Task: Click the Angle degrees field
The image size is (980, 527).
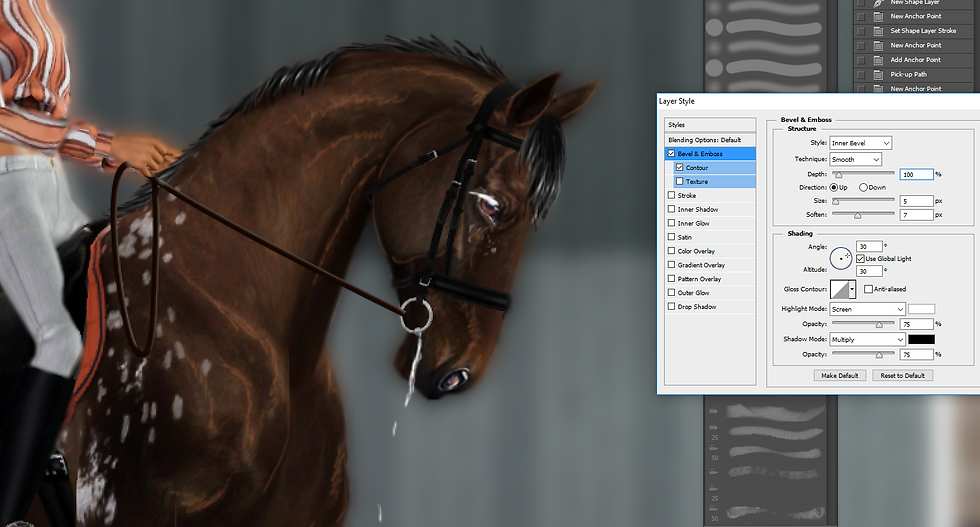Action: 869,246
